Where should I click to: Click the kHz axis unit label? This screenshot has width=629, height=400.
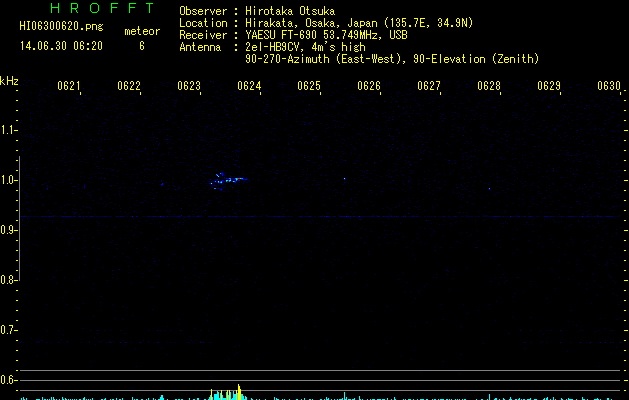pos(9,81)
